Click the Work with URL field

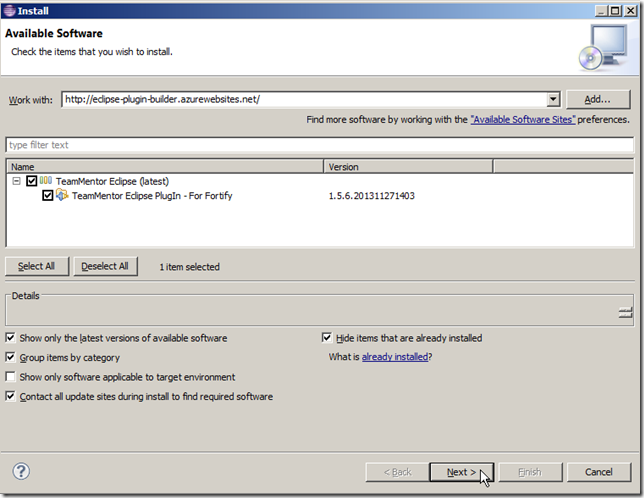click(x=305, y=99)
